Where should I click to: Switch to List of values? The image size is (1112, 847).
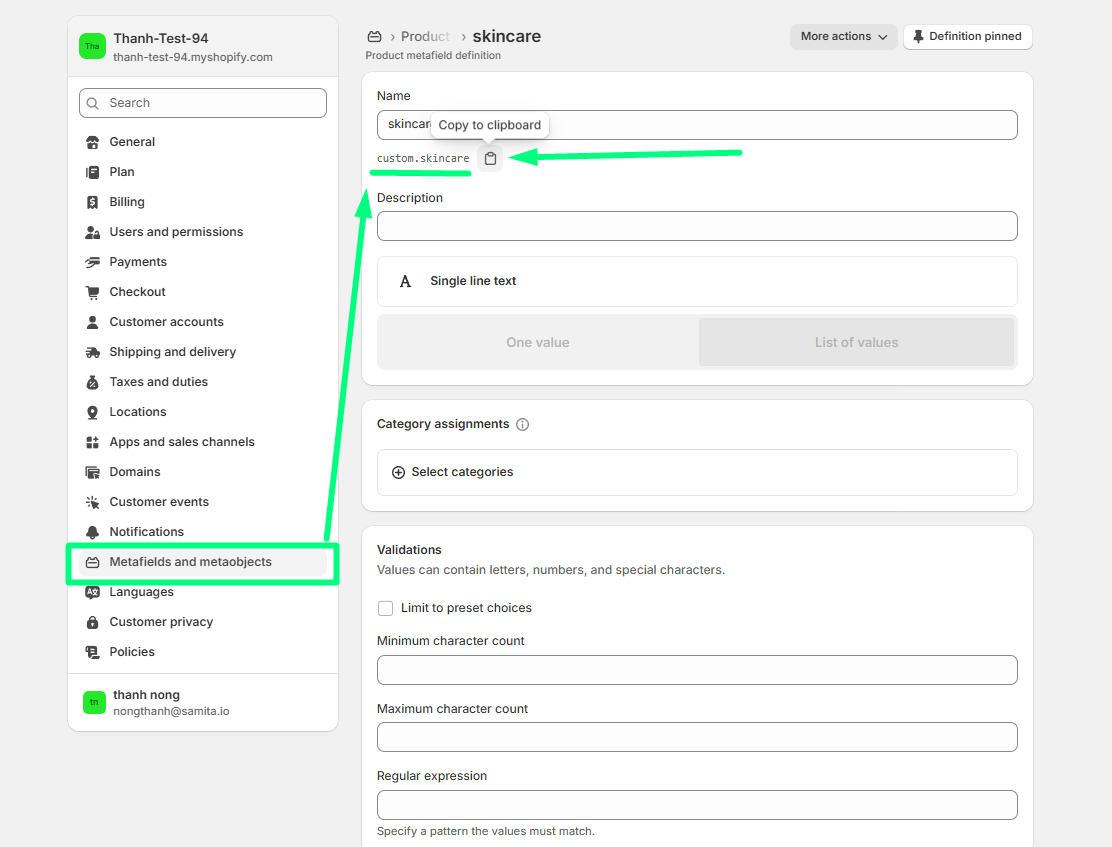pos(856,342)
